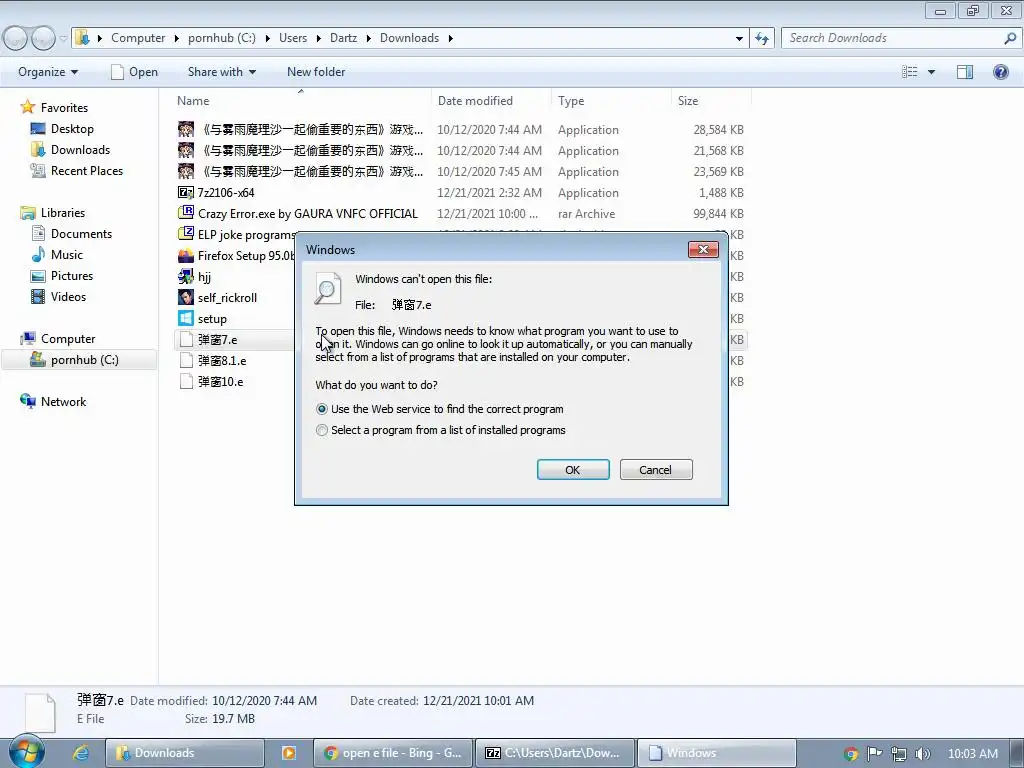The width and height of the screenshot is (1024, 768).
Task: Click the volume speaker tray icon
Action: coord(922,754)
